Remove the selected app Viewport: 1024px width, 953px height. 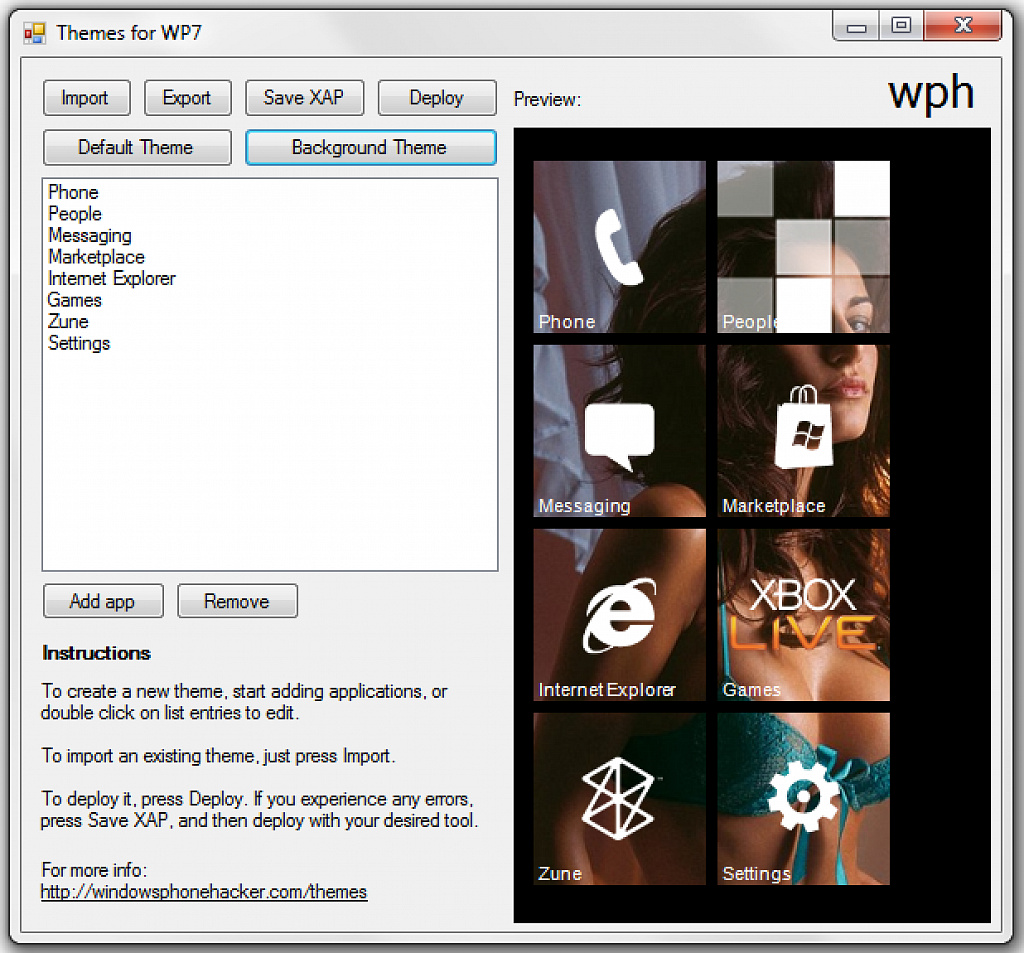[x=238, y=601]
